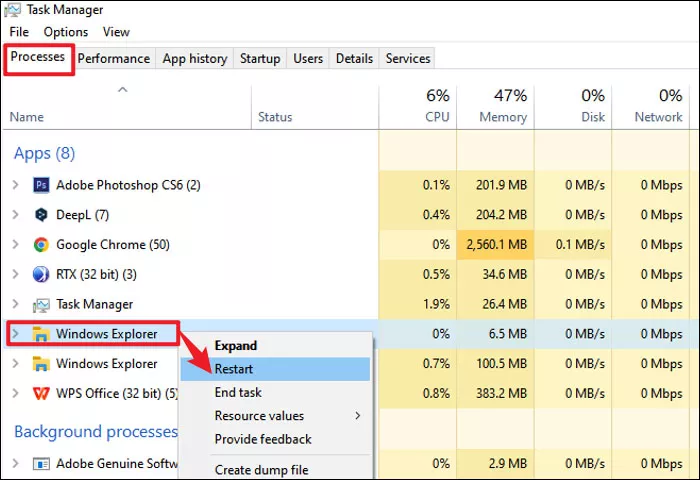The width and height of the screenshot is (700, 480).
Task: Choose Expand in the context menu
Action: [x=276, y=346]
